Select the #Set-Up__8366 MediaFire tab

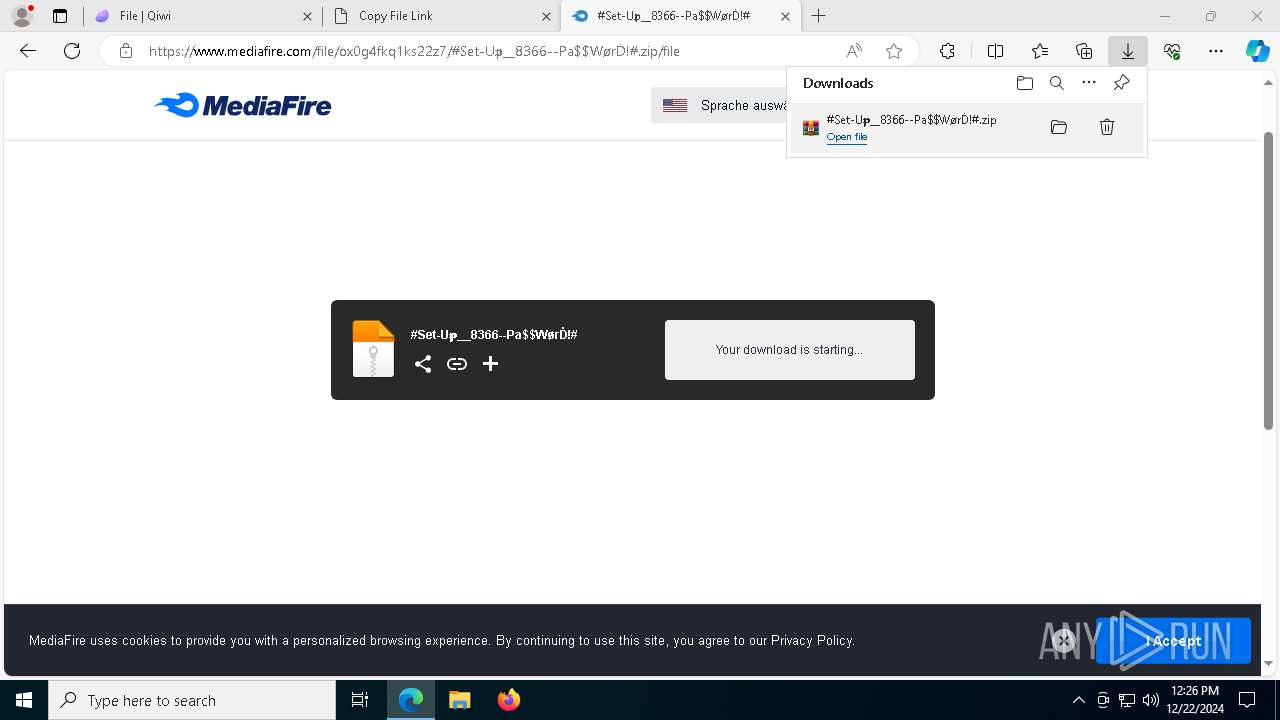pos(680,16)
